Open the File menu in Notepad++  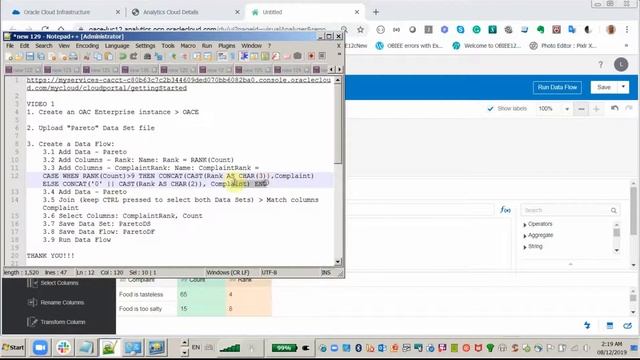(10, 46)
